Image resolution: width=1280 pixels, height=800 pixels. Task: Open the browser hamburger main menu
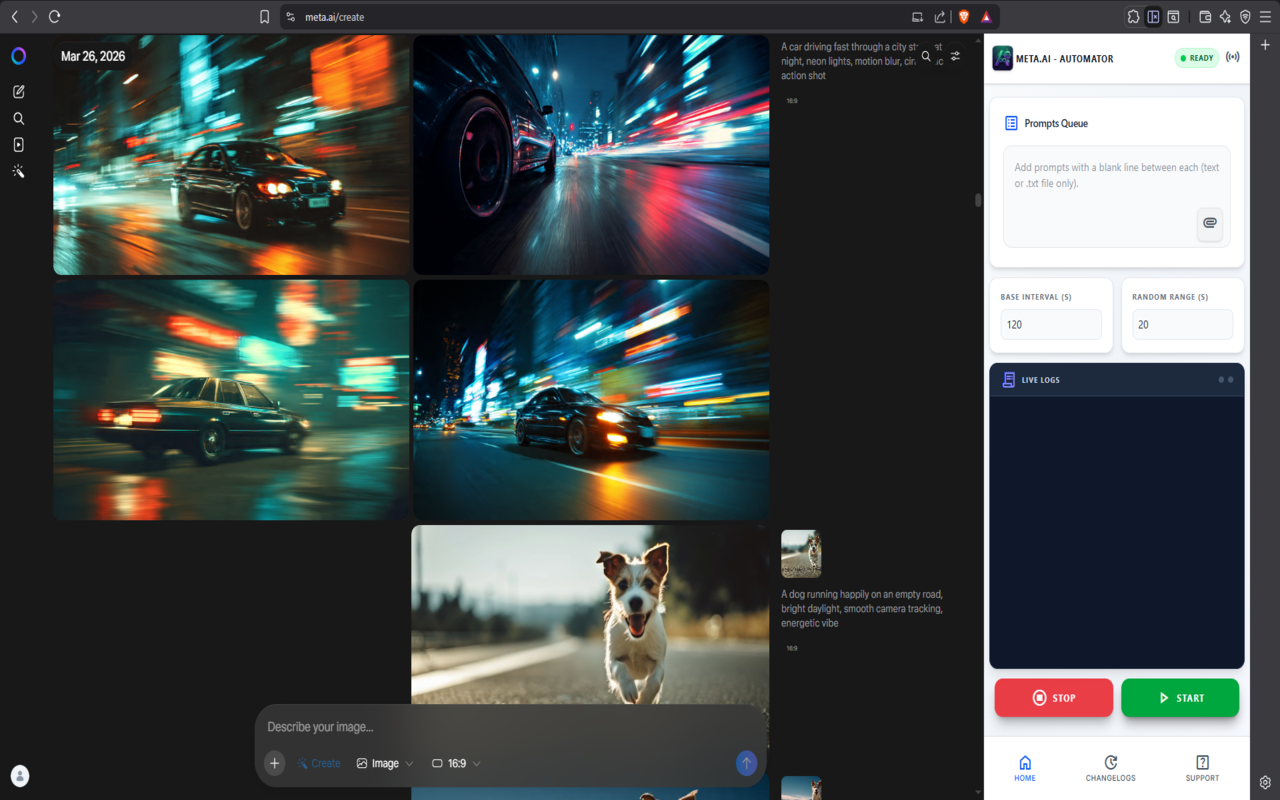coord(1265,17)
